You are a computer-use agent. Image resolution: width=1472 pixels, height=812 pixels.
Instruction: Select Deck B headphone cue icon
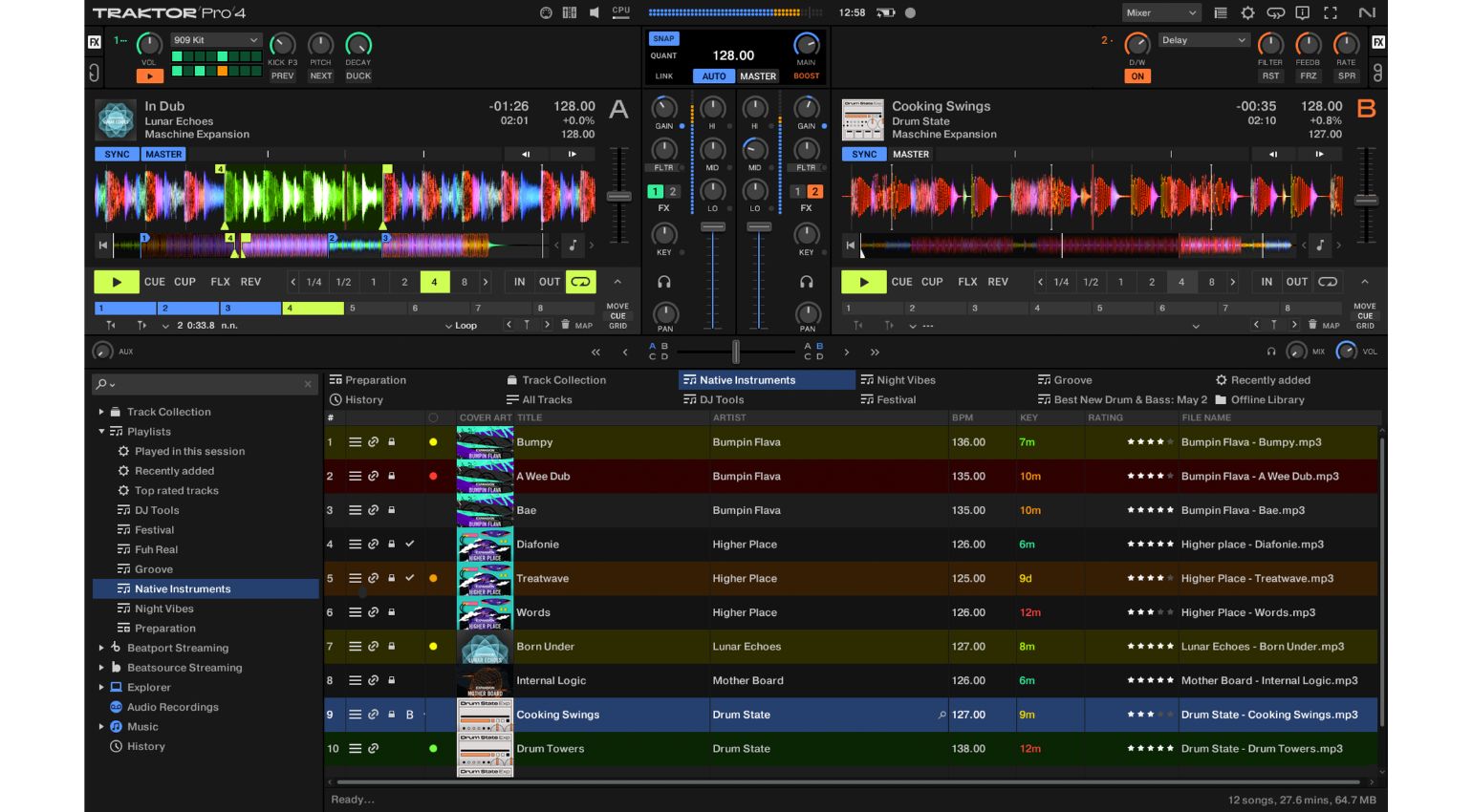coord(808,281)
